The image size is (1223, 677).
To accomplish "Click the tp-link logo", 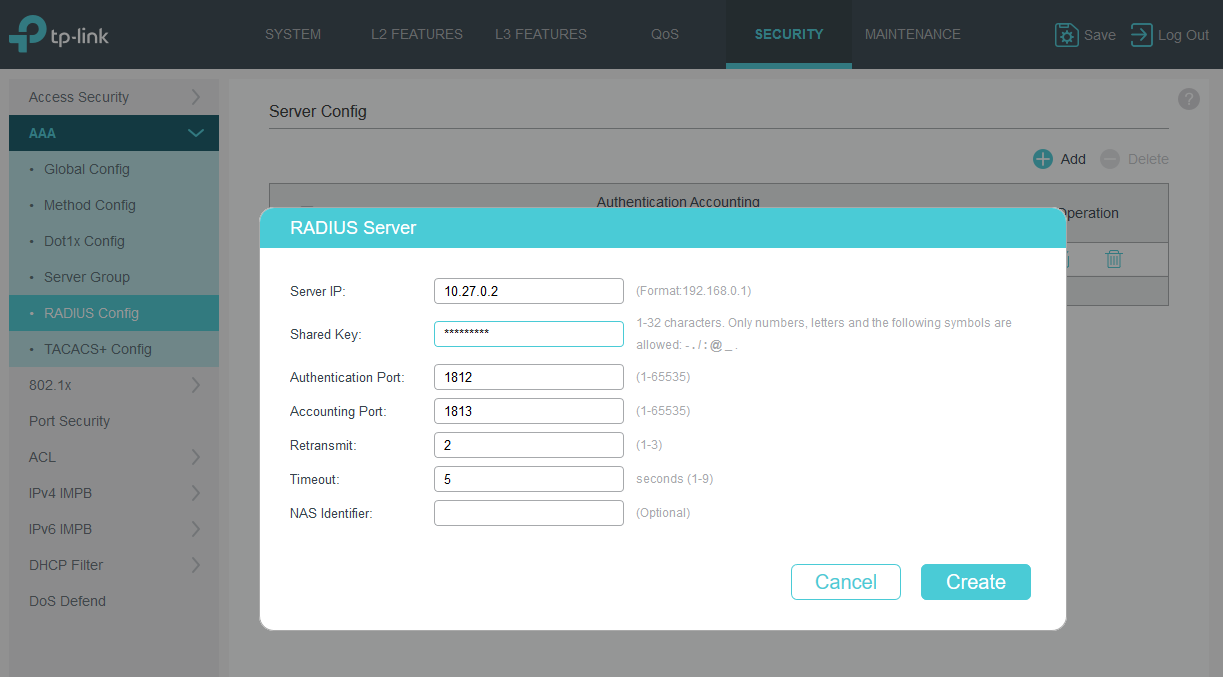I will [59, 35].
